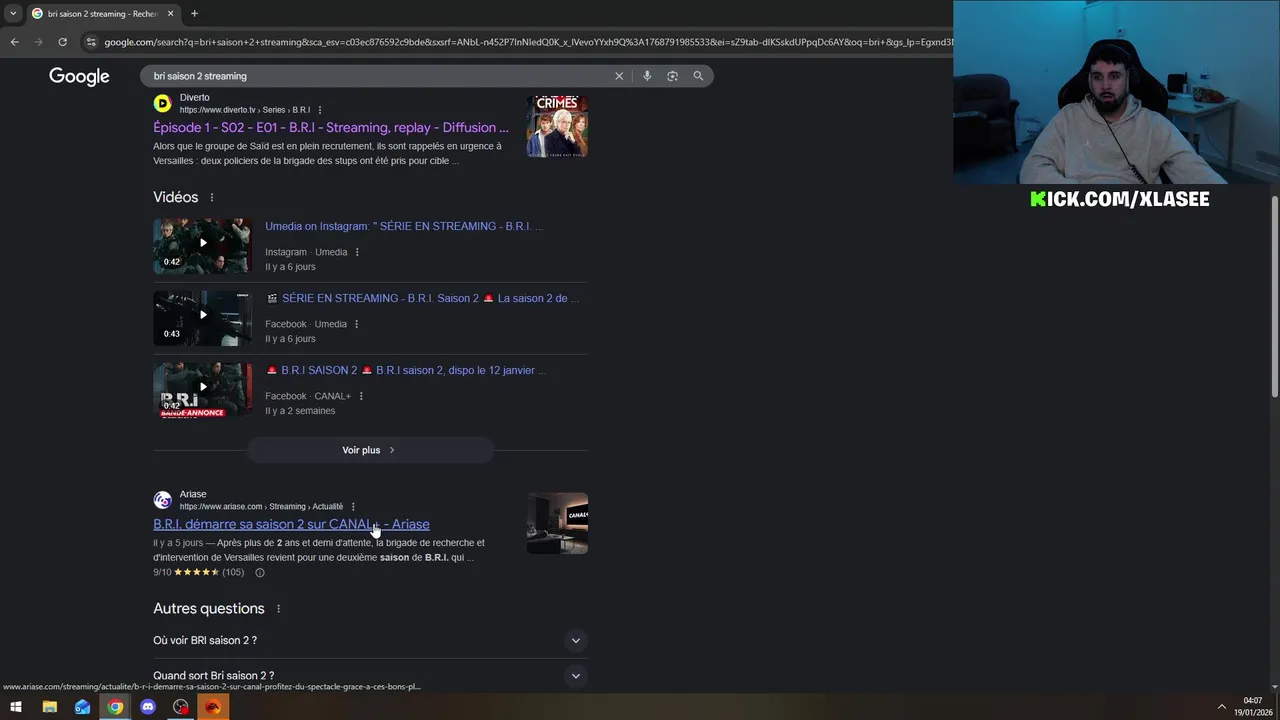Open Épisode 1 - S02 - E01 B.R.I link
Image resolution: width=1280 pixels, height=720 pixels.
tap(331, 127)
